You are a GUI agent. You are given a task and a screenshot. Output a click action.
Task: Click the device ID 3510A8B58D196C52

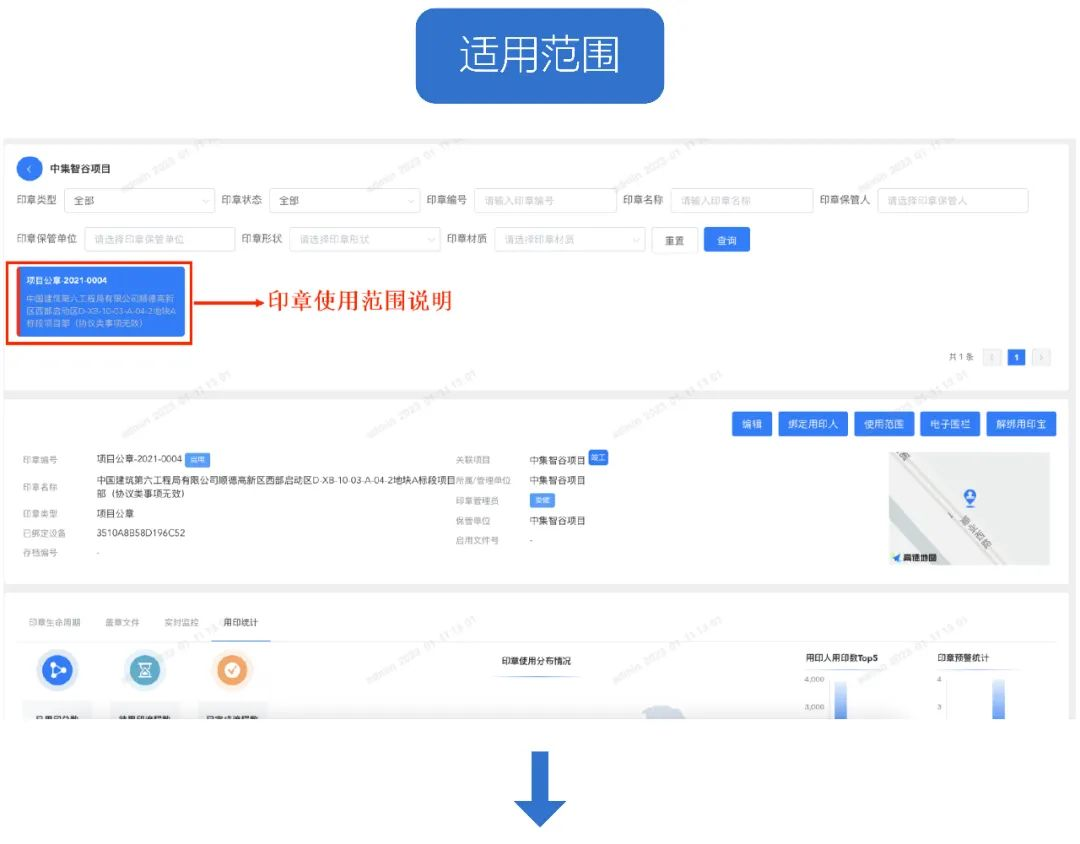(141, 533)
